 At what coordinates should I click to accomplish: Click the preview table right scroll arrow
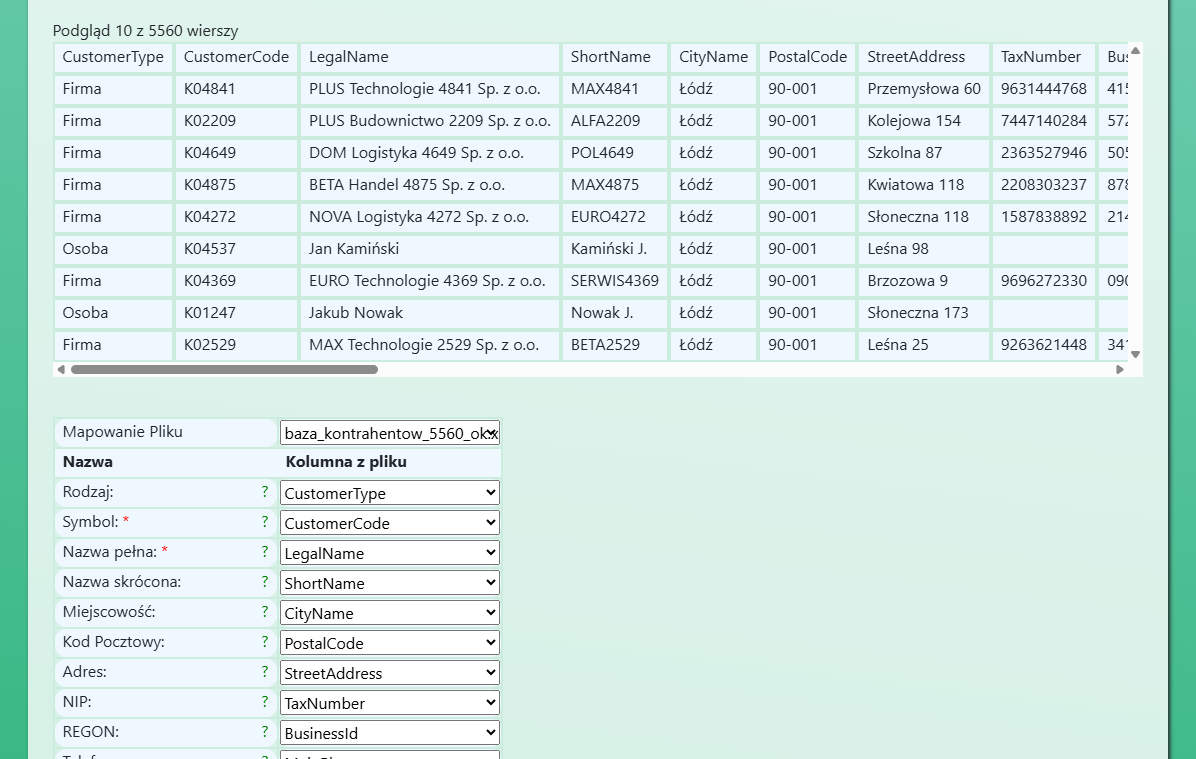tap(1120, 369)
